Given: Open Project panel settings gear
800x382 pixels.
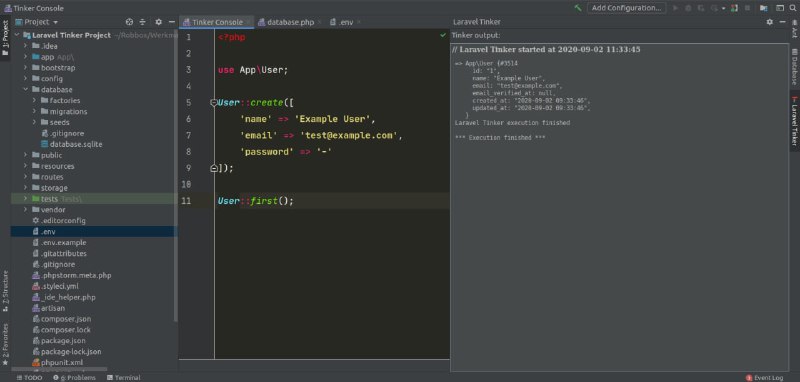Looking at the screenshot, I should coord(159,22).
